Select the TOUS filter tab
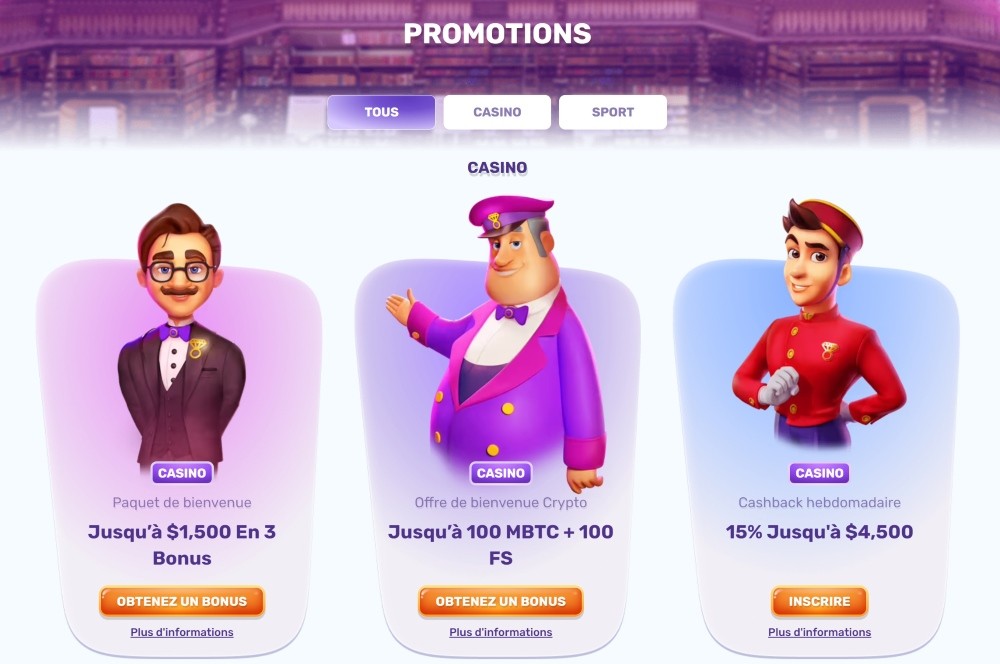This screenshot has width=1000, height=664. (x=381, y=112)
